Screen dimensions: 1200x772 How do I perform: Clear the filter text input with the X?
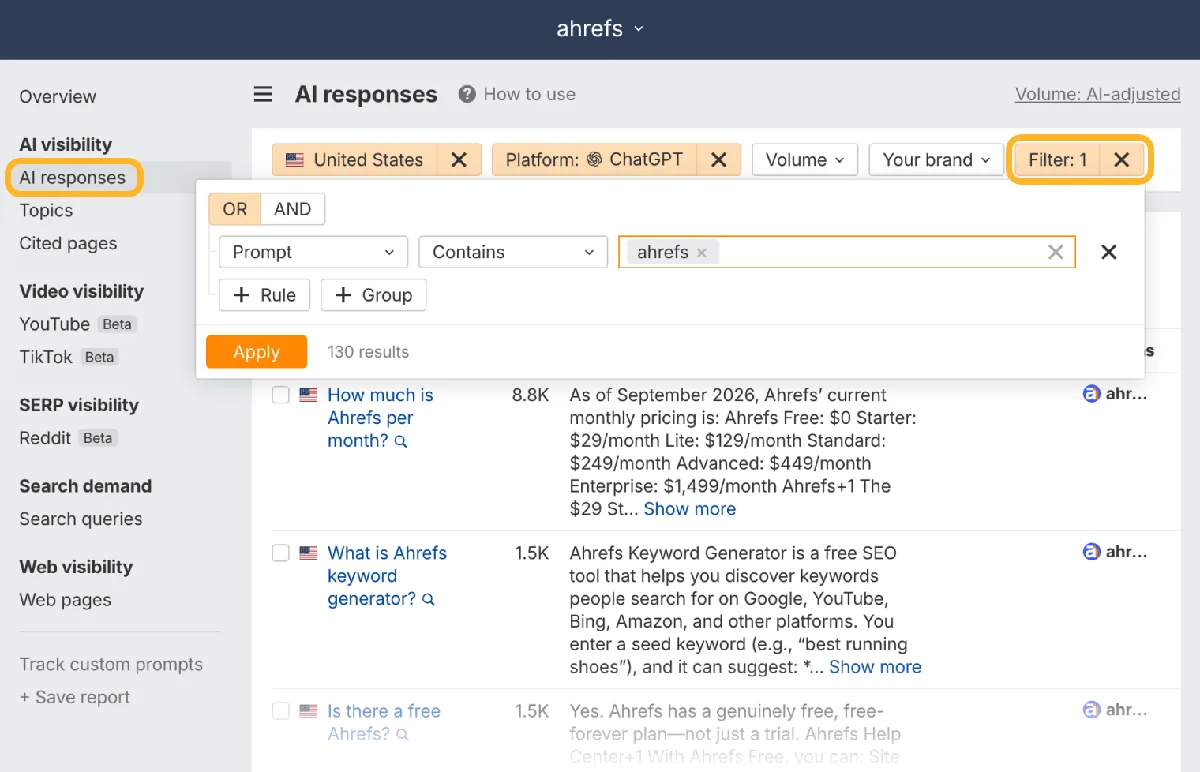1055,252
